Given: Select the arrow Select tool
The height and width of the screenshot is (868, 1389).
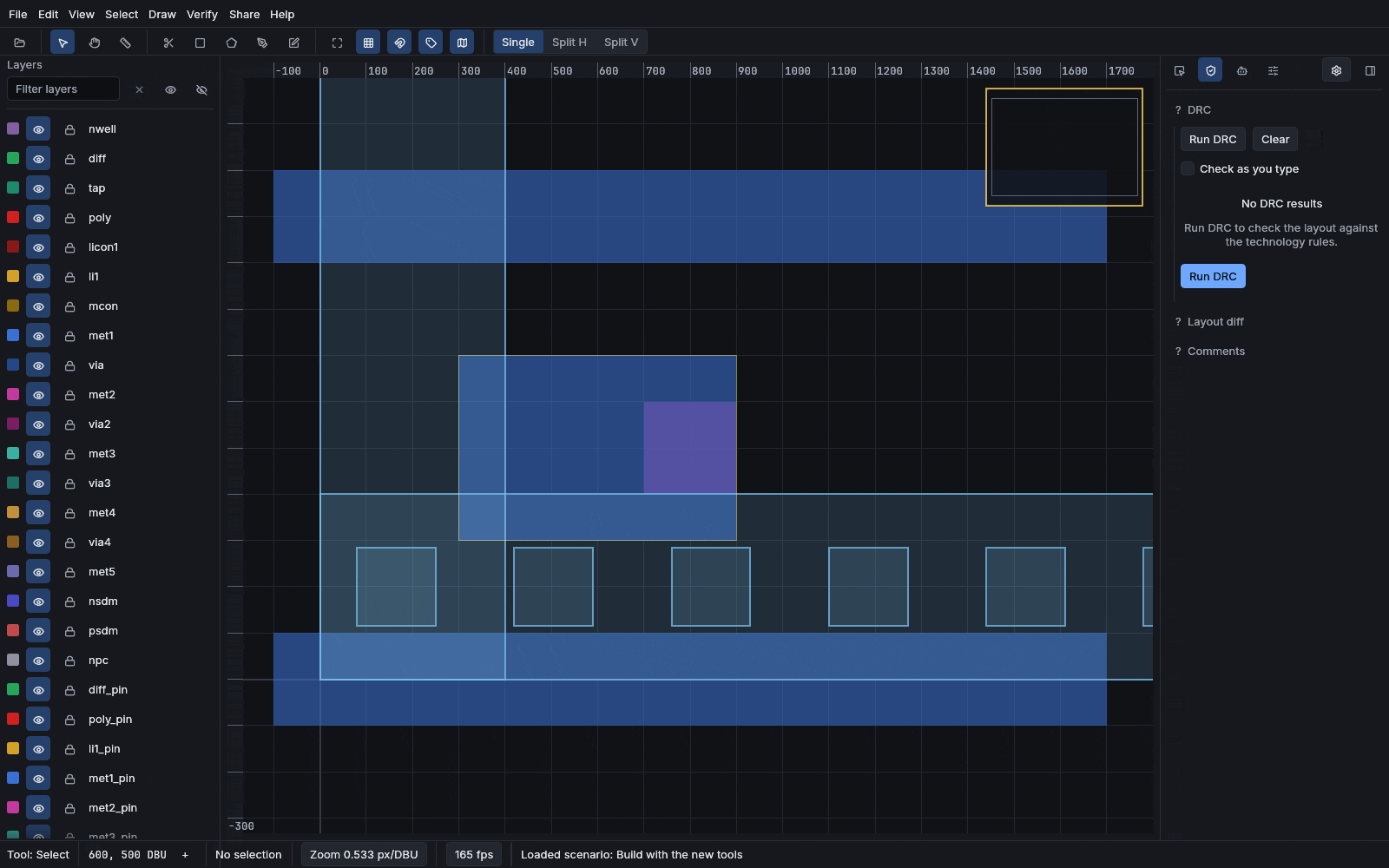Looking at the screenshot, I should (x=63, y=43).
